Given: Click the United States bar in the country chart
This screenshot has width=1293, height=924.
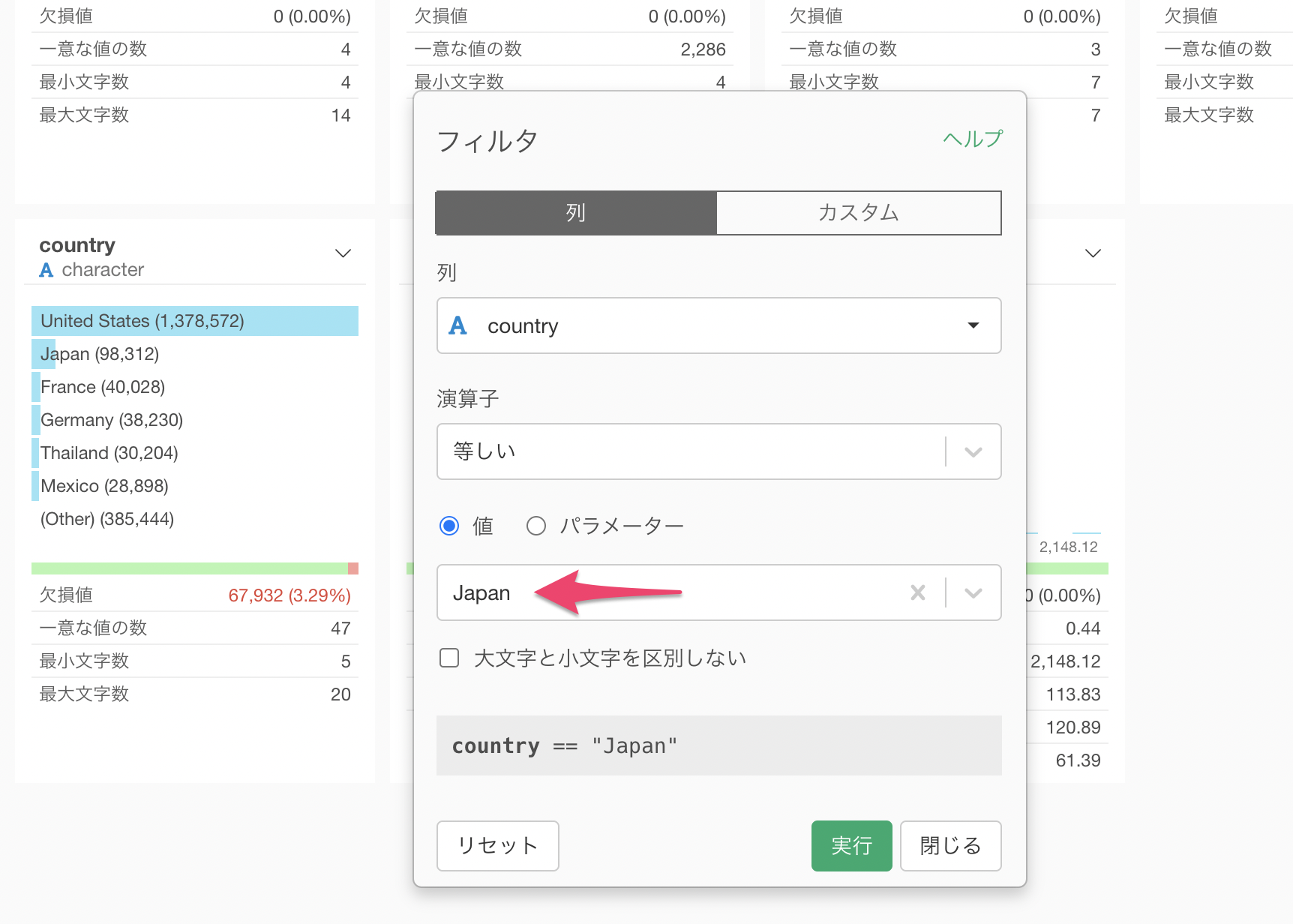Looking at the screenshot, I should click(194, 321).
